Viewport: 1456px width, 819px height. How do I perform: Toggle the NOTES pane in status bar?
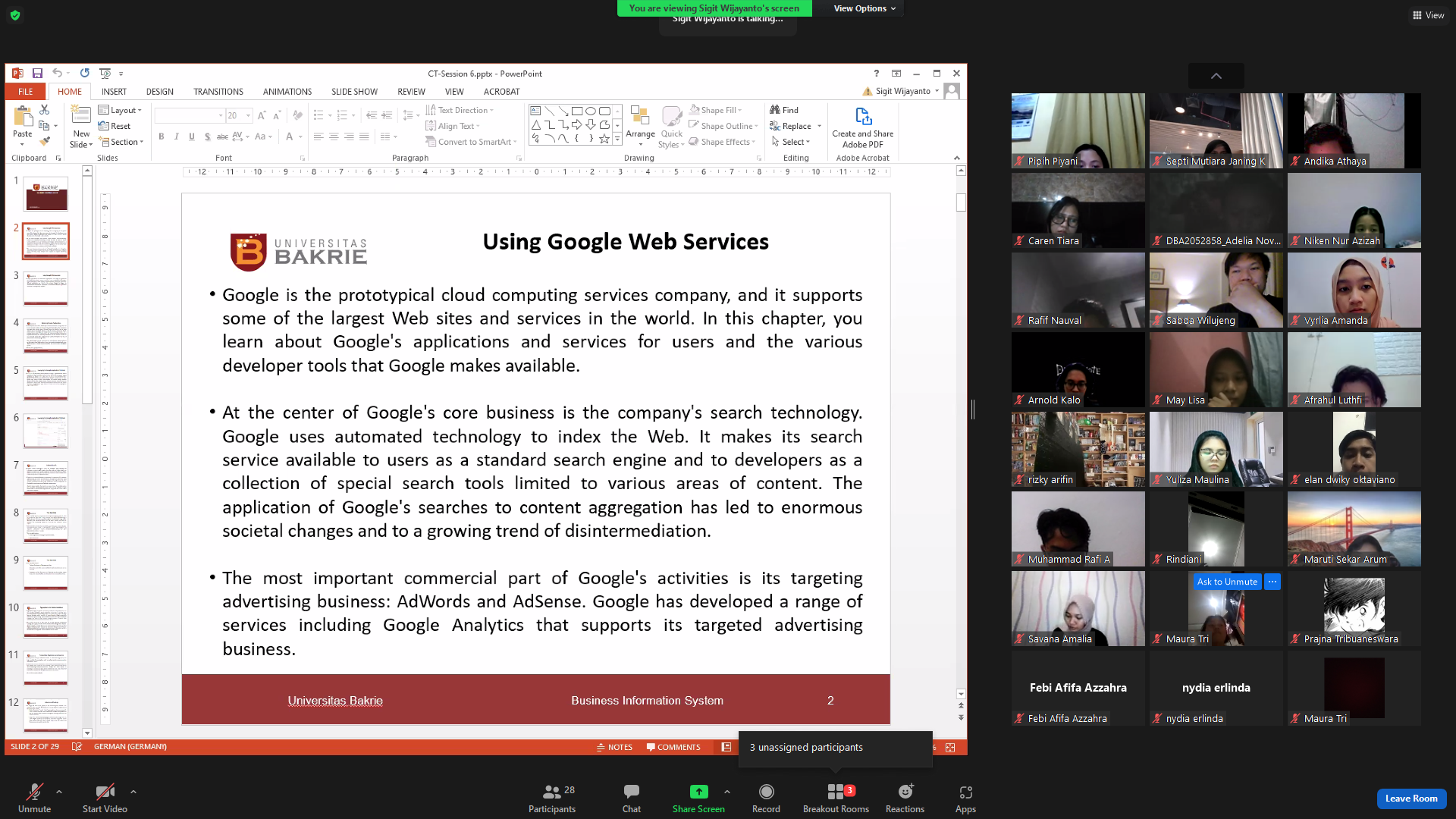pos(614,747)
